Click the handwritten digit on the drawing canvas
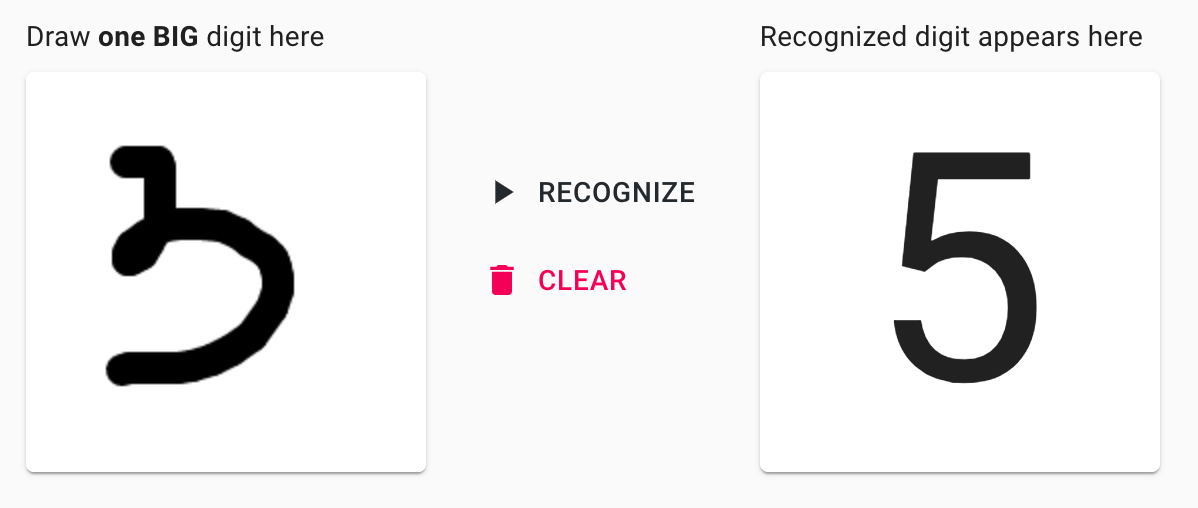 pos(199,265)
